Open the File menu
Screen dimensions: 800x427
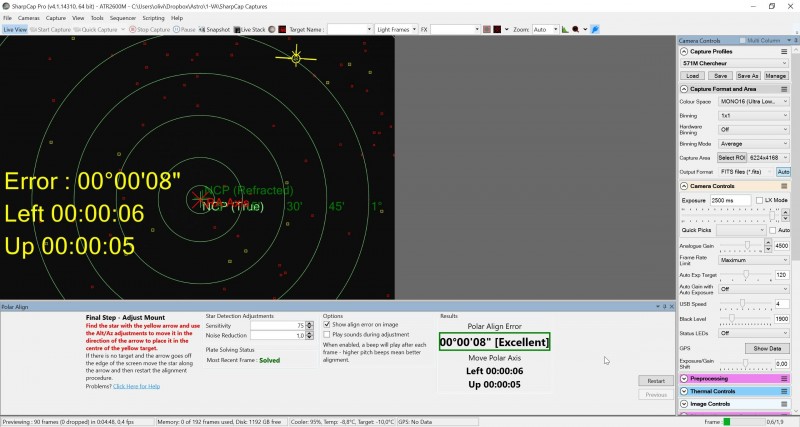tap(8, 18)
